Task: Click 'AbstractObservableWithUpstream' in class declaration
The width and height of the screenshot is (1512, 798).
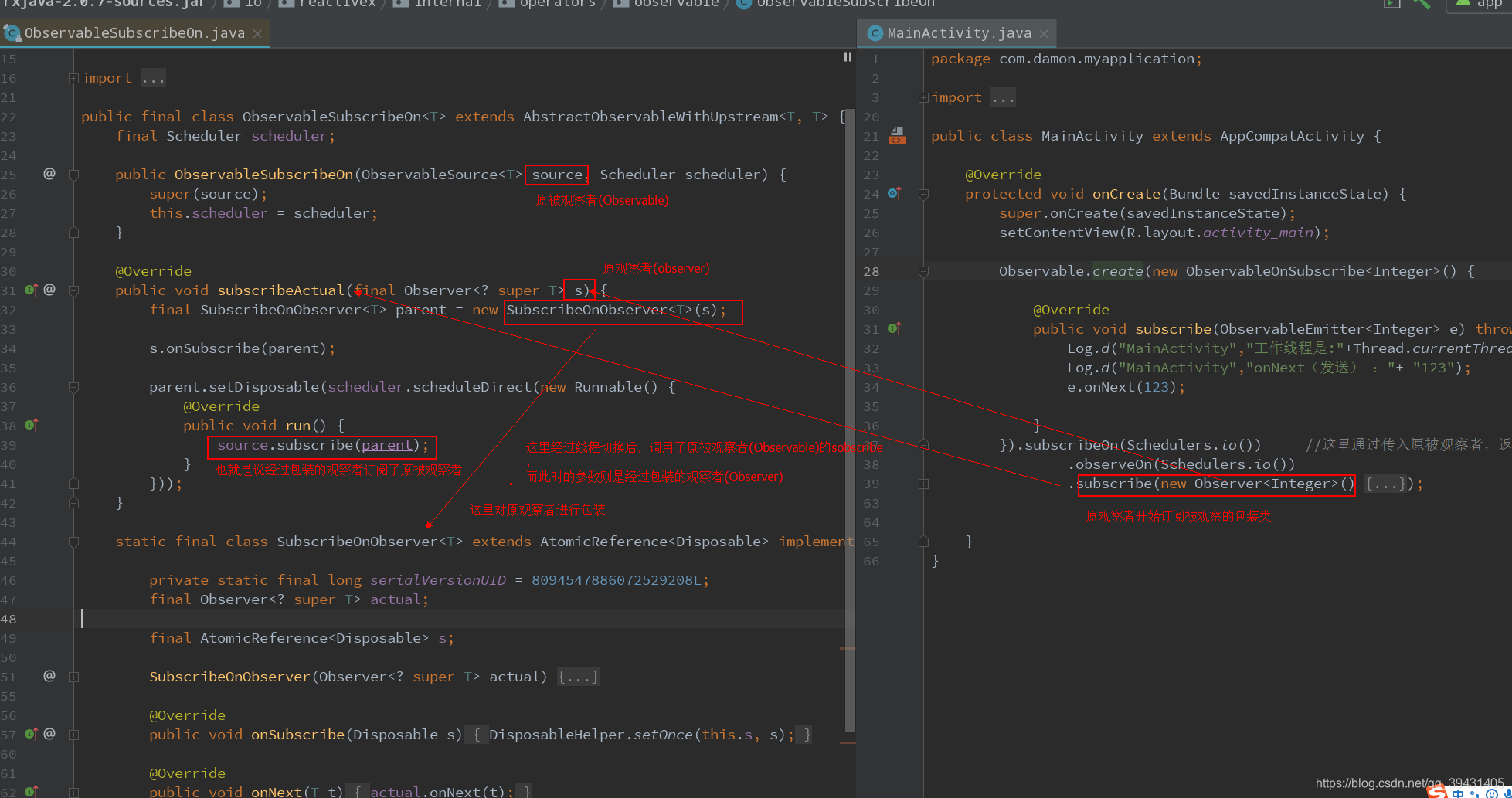Action: (x=651, y=117)
